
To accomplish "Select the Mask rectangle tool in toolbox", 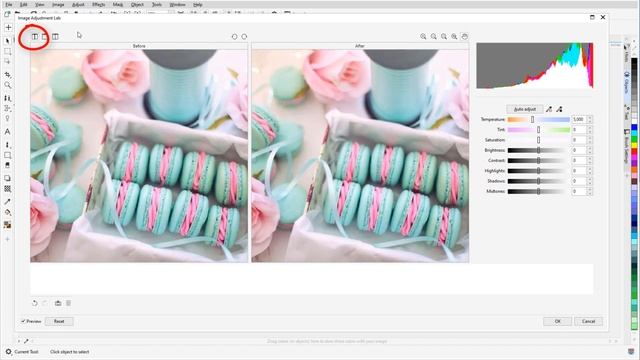I will pos(7,51).
